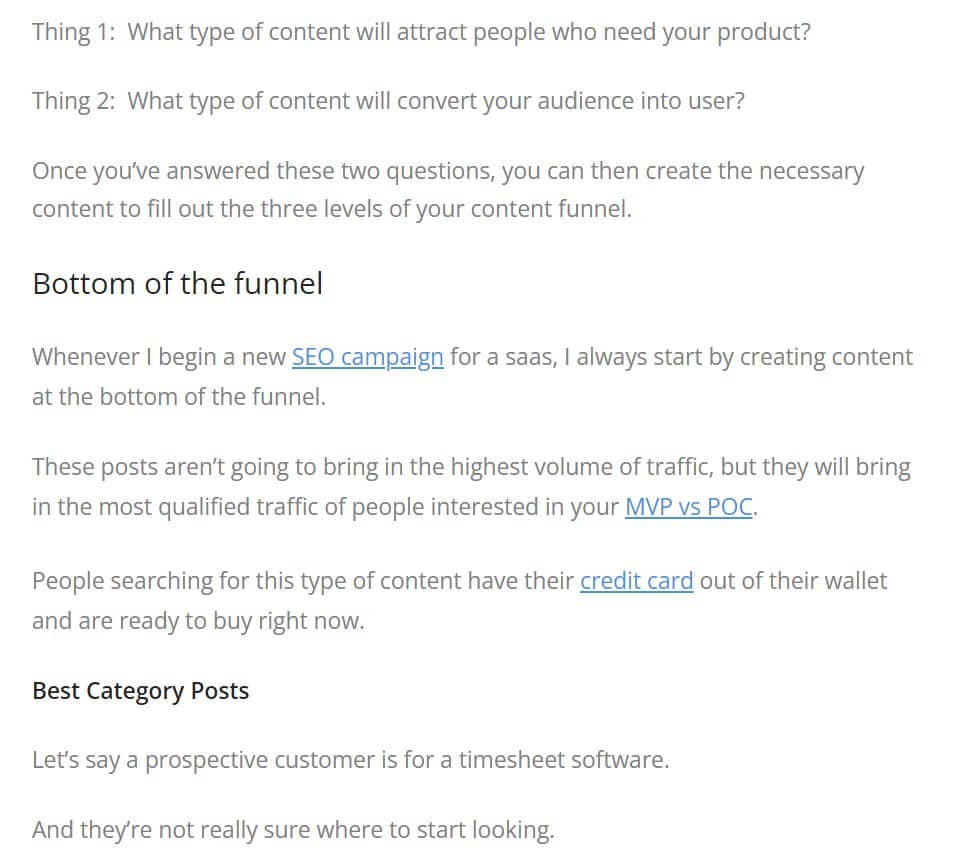Click the words 'out of their wallet'
958x865 pixels.
pos(793,580)
